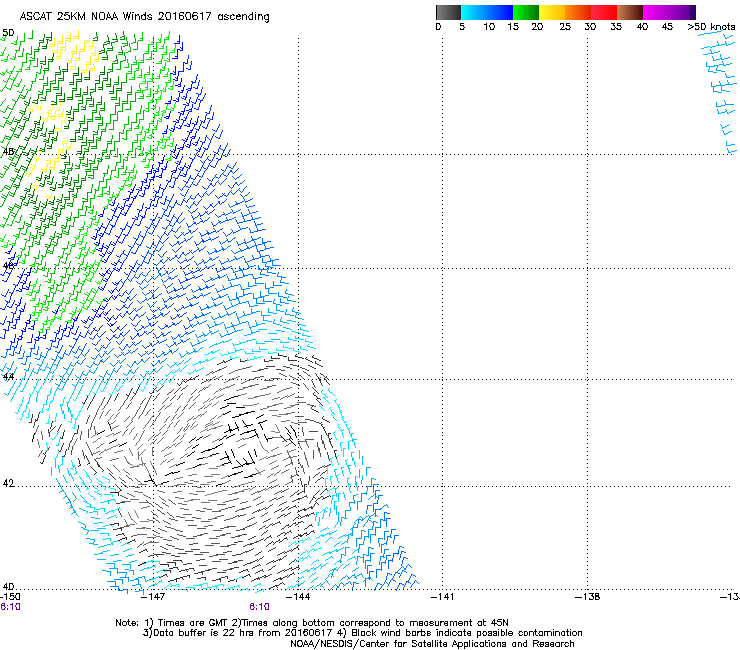Viewport: 740px width, 650px height.
Task: Click the magenta 40-45 knots color segment
Action: coord(656,12)
